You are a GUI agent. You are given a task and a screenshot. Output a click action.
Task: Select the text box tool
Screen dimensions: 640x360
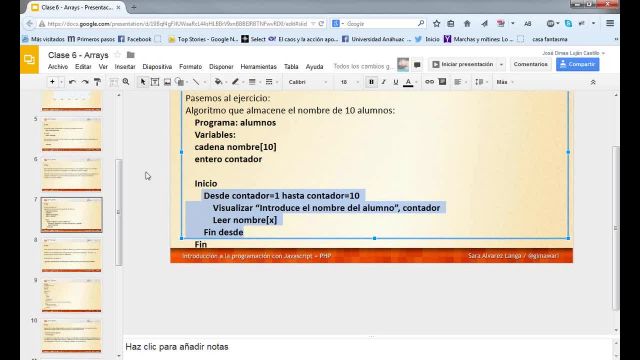click(x=155, y=82)
